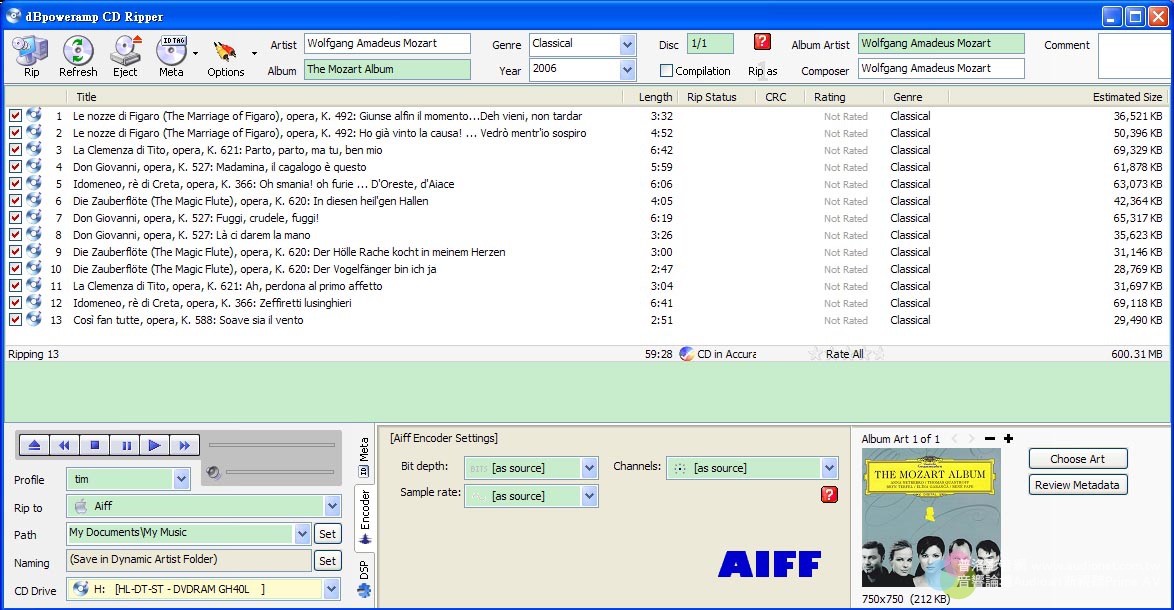Uncheck track 12 Zeffiretti lusinghieri
The width and height of the screenshot is (1174, 610).
click(15, 302)
